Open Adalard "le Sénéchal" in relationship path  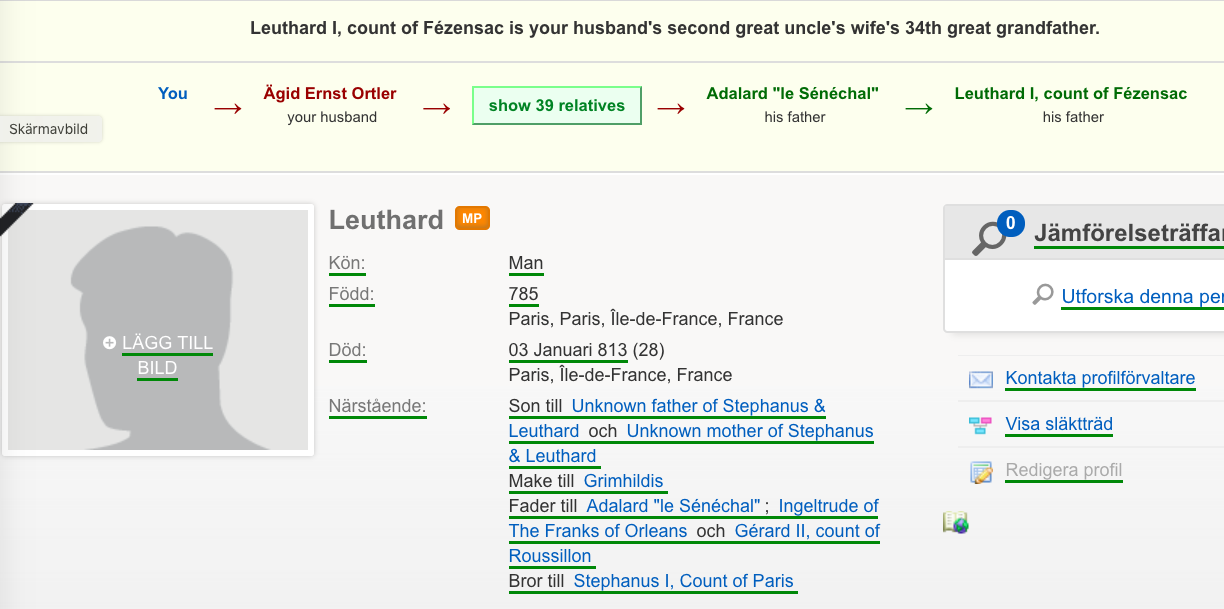point(792,93)
